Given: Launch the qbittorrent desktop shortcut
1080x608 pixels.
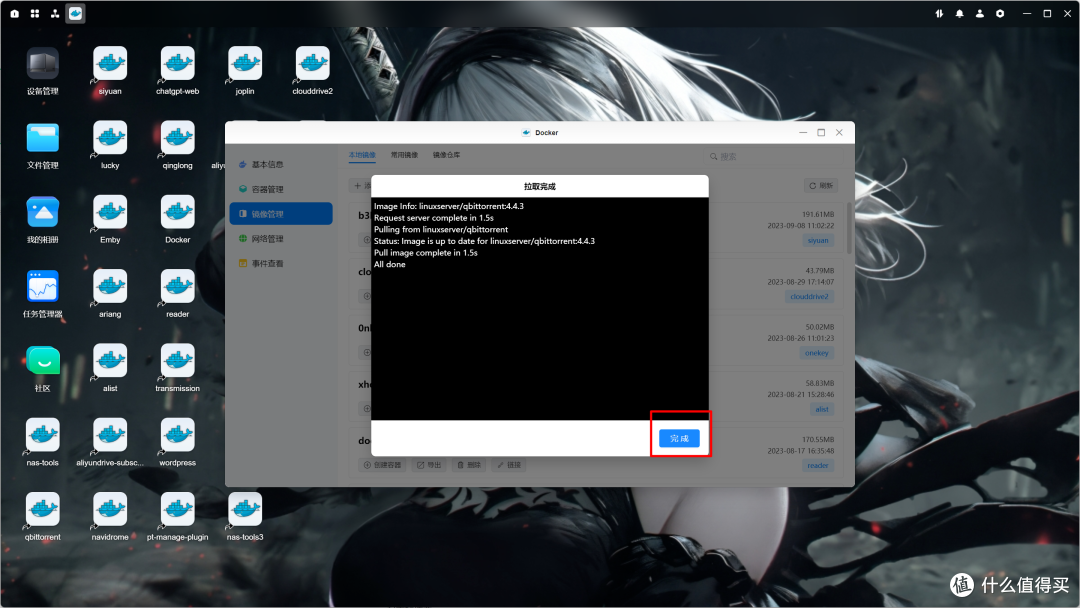Looking at the screenshot, I should click(43, 517).
